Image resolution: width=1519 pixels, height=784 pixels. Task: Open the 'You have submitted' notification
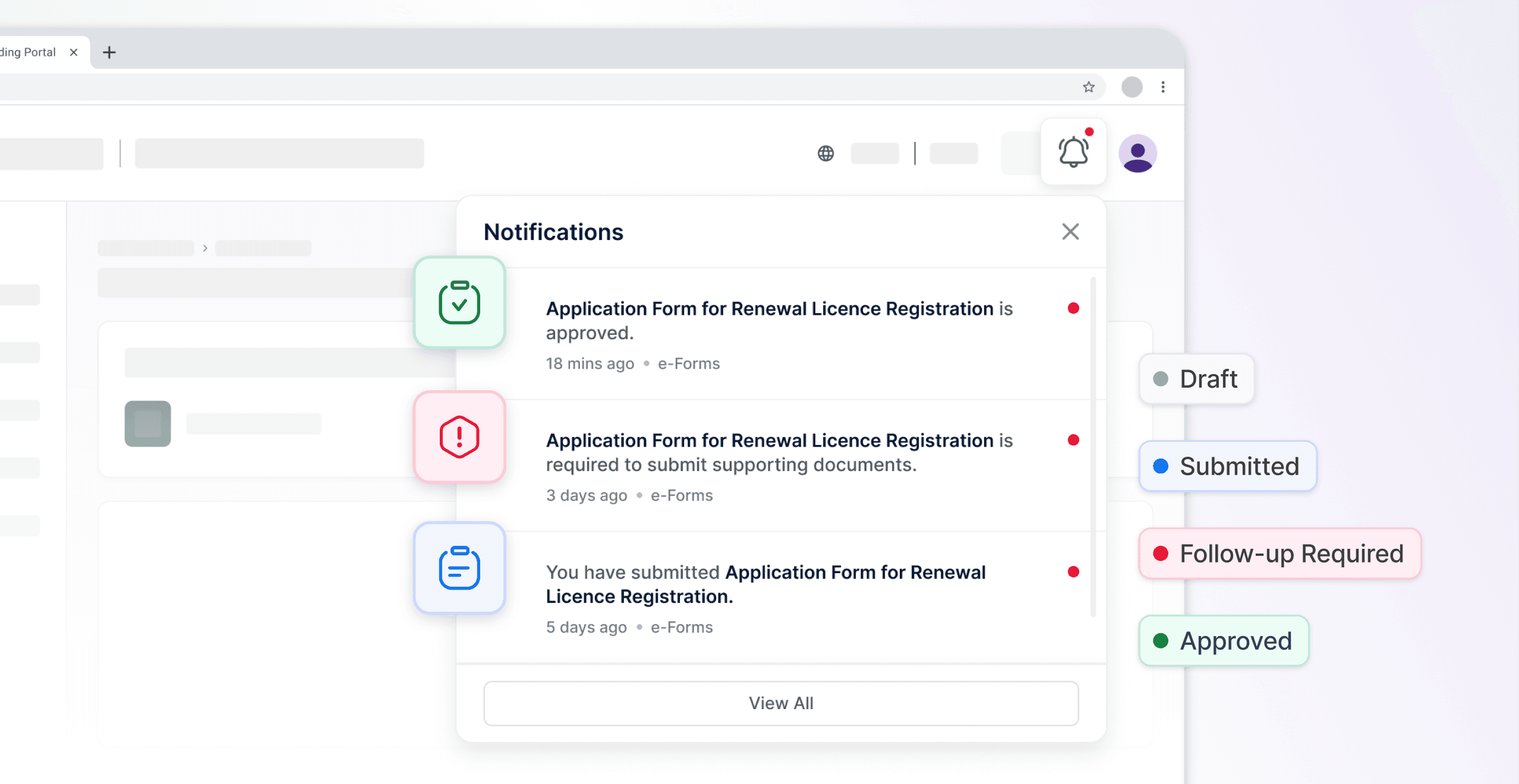point(767,584)
